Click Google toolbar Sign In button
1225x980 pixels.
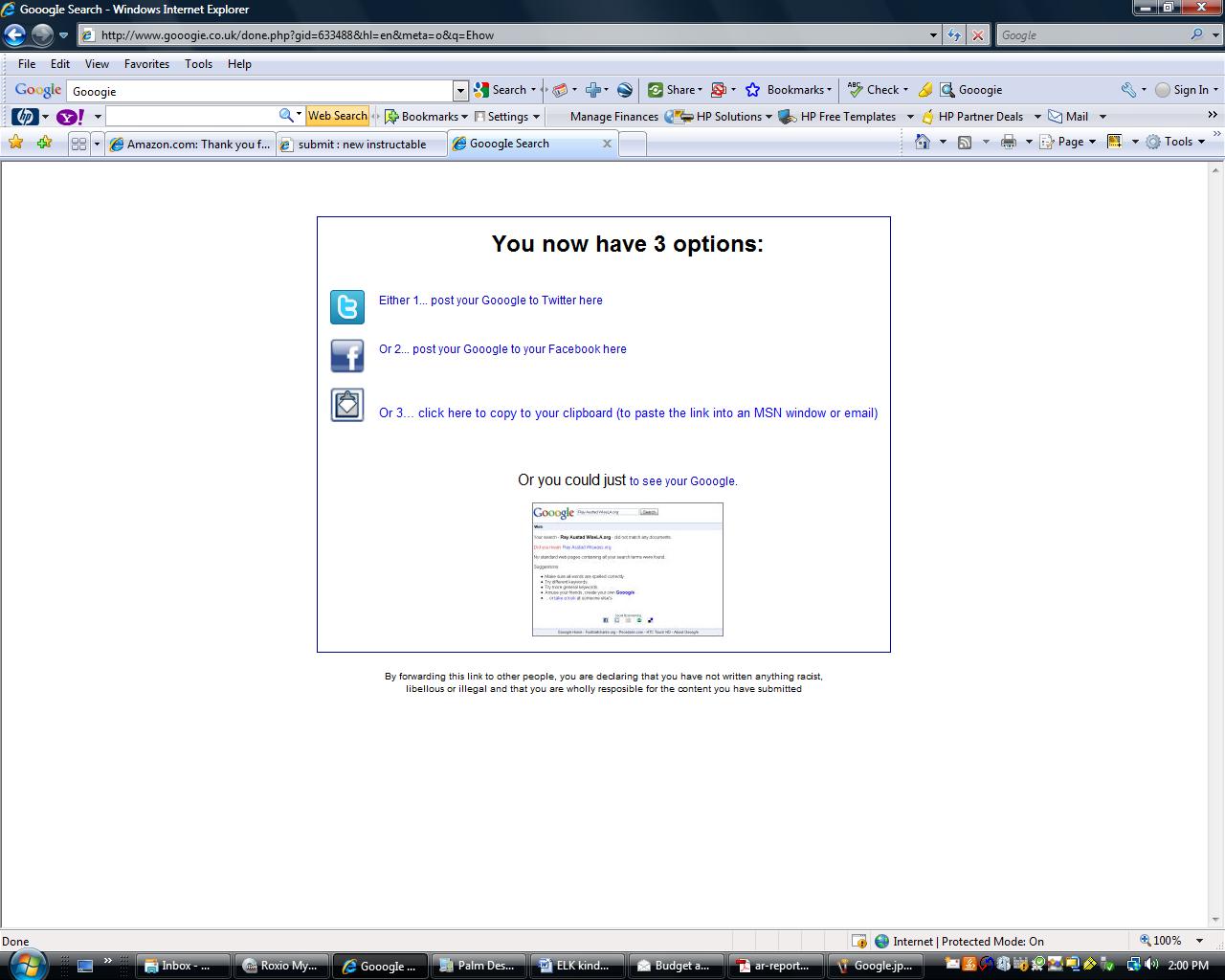[1181, 90]
